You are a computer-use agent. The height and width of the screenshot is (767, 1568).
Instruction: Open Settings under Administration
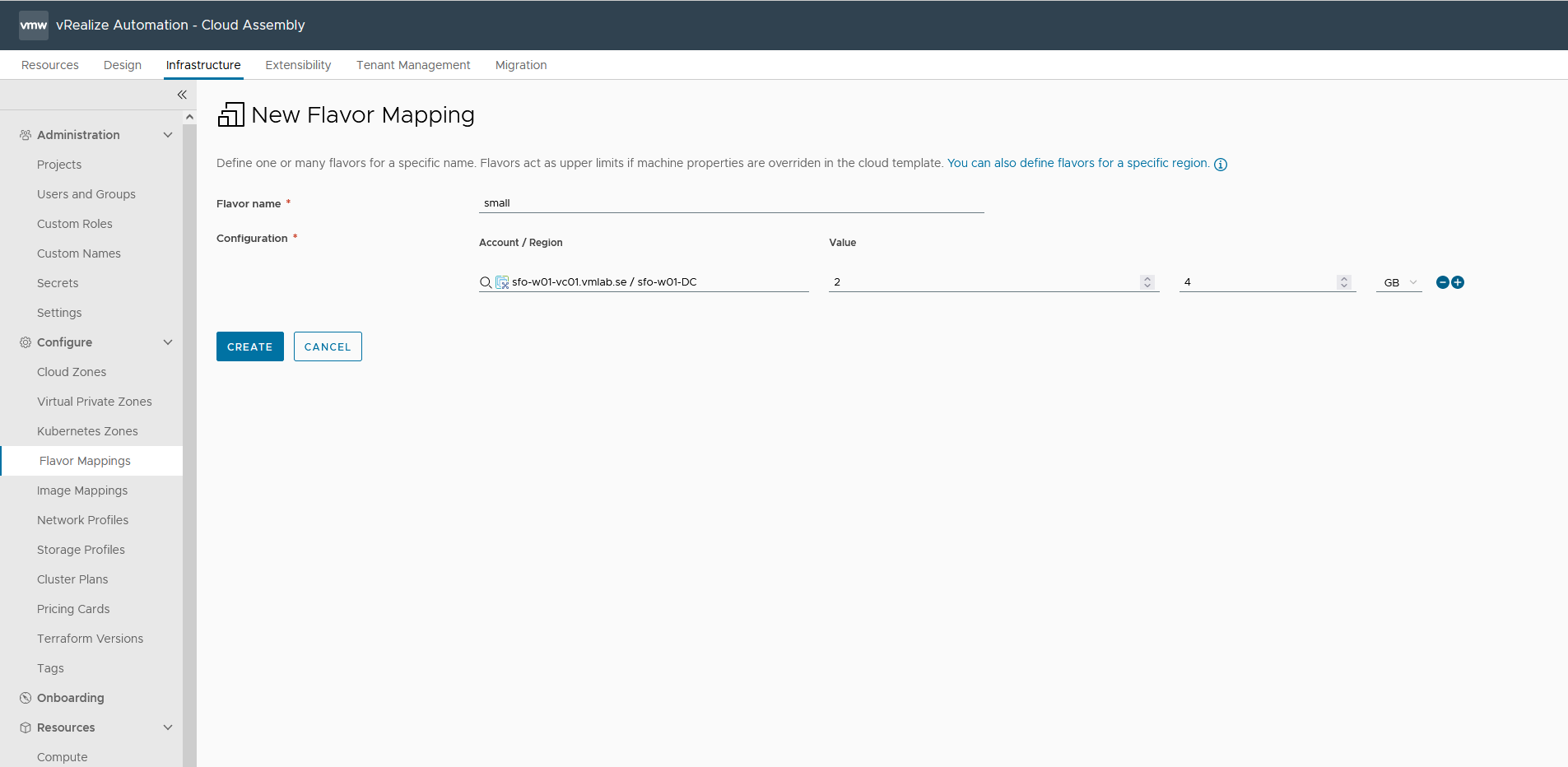pyautogui.click(x=59, y=313)
